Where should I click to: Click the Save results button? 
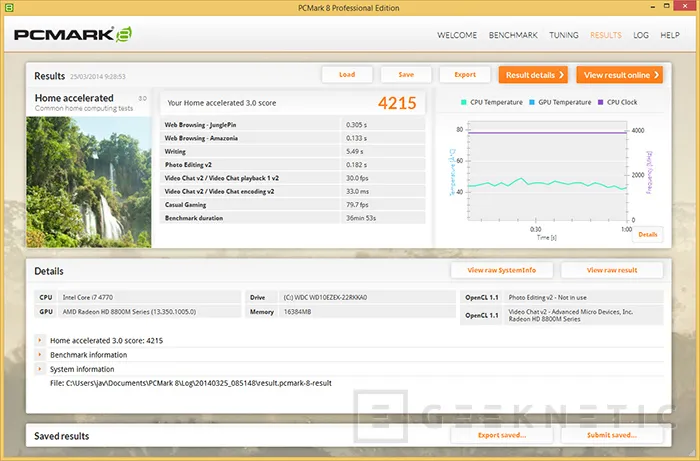point(406,75)
